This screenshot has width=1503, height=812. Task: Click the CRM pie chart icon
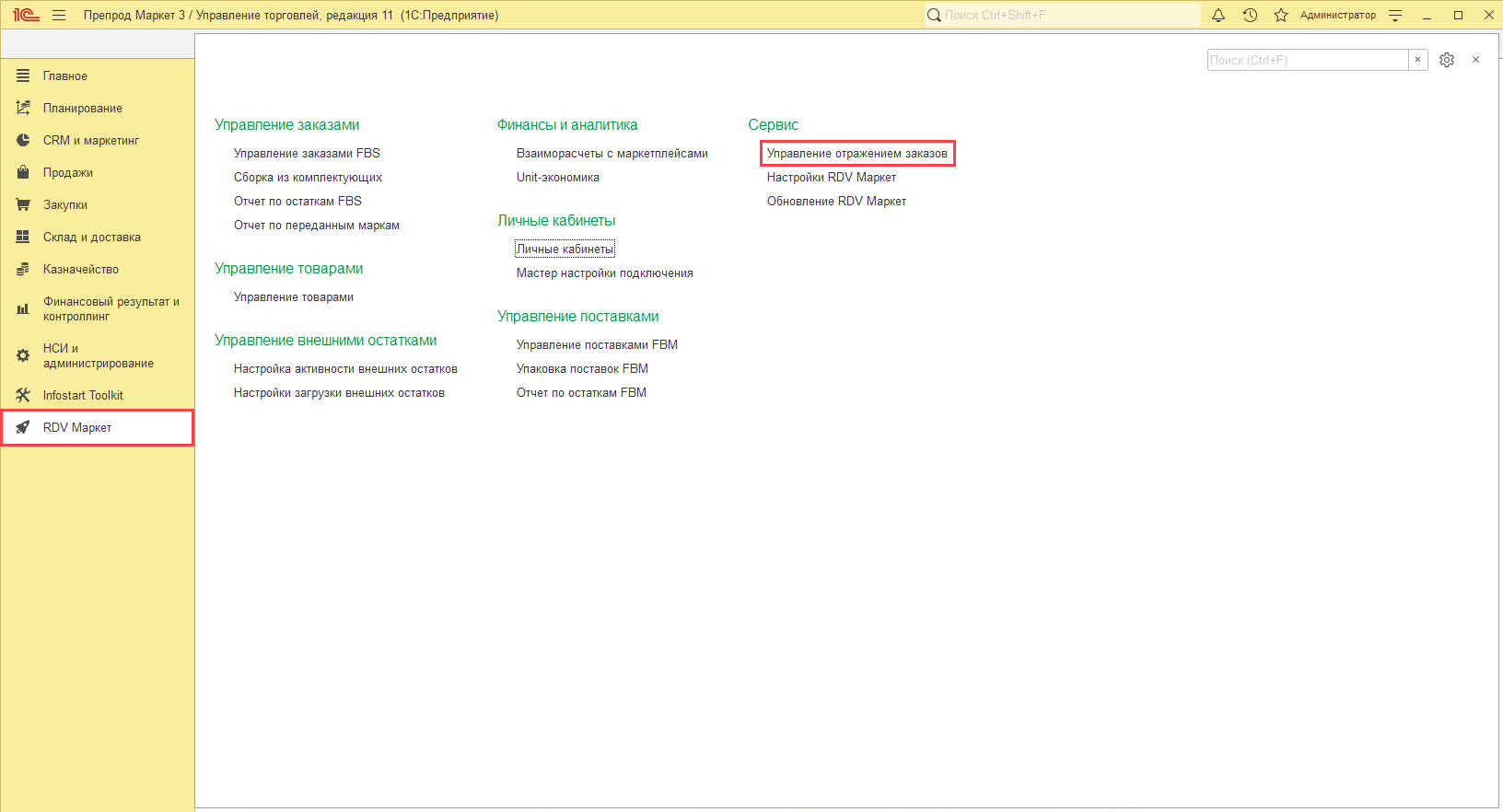pos(23,140)
